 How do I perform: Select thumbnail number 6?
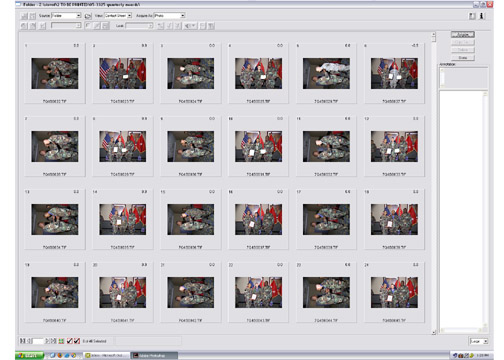click(x=394, y=73)
